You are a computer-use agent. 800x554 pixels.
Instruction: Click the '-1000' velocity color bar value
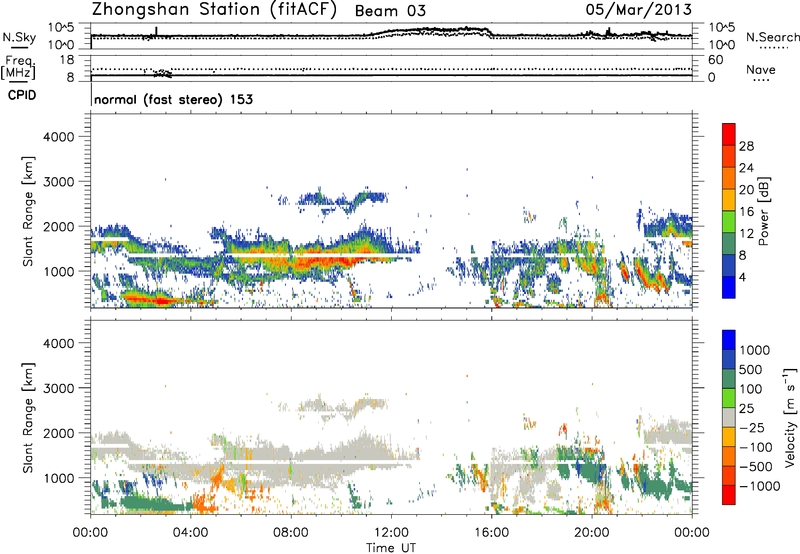tap(760, 486)
